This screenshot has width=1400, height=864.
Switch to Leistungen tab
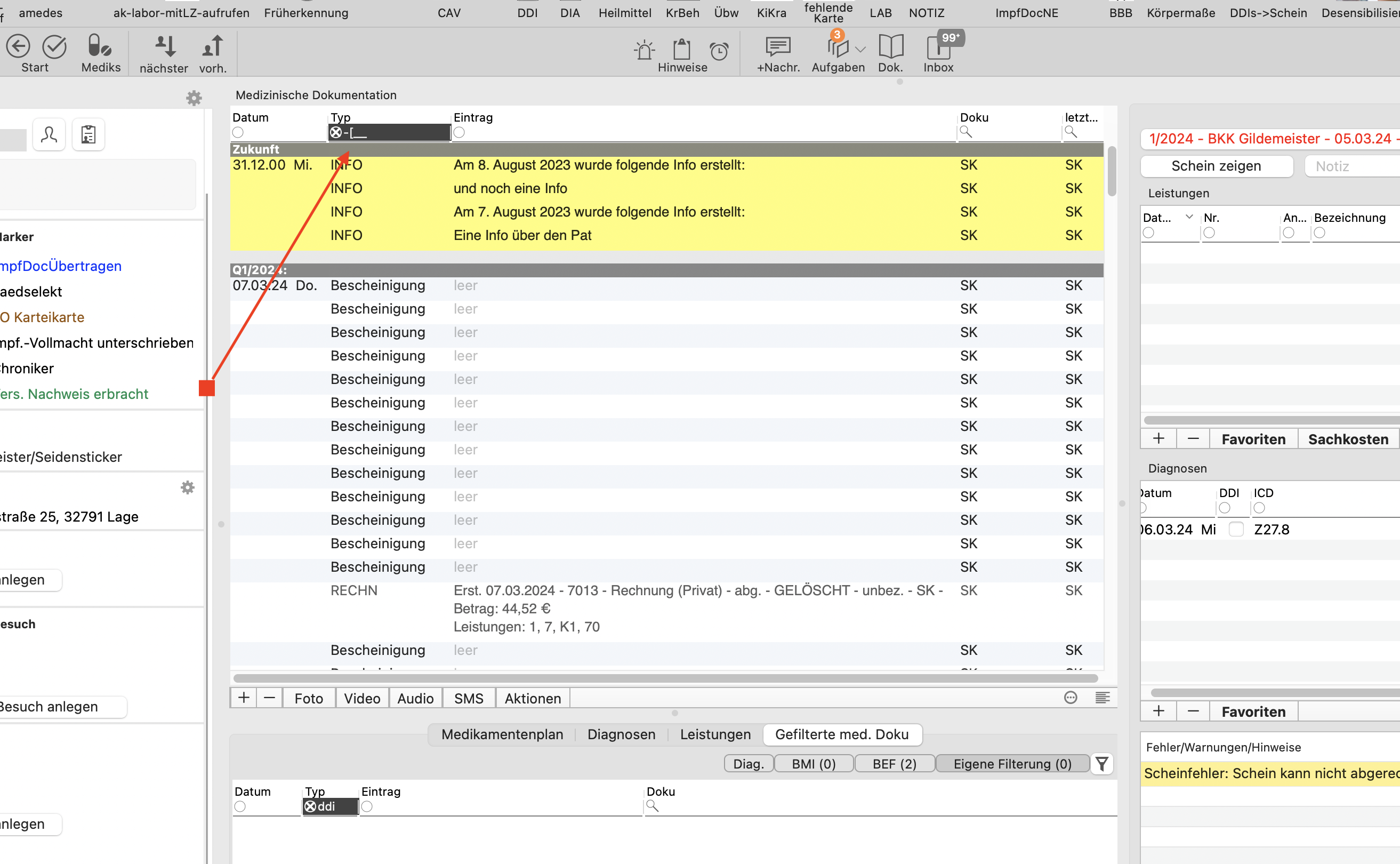(x=715, y=734)
